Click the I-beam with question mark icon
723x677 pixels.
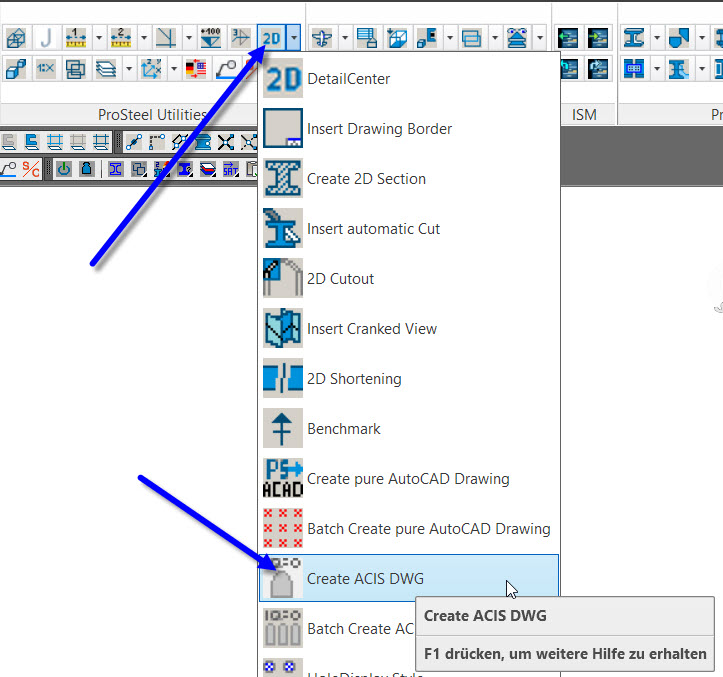[185, 169]
